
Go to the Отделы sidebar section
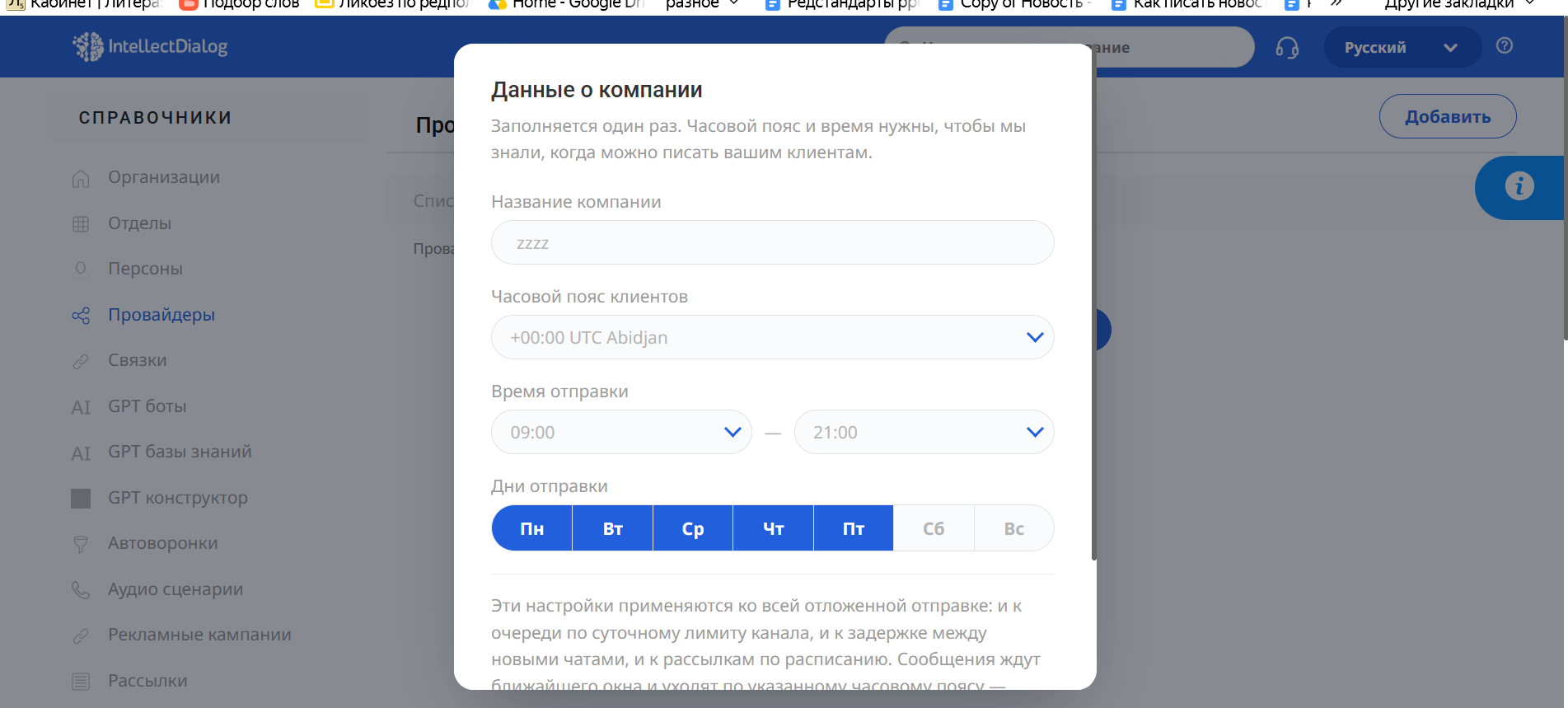[x=139, y=223]
